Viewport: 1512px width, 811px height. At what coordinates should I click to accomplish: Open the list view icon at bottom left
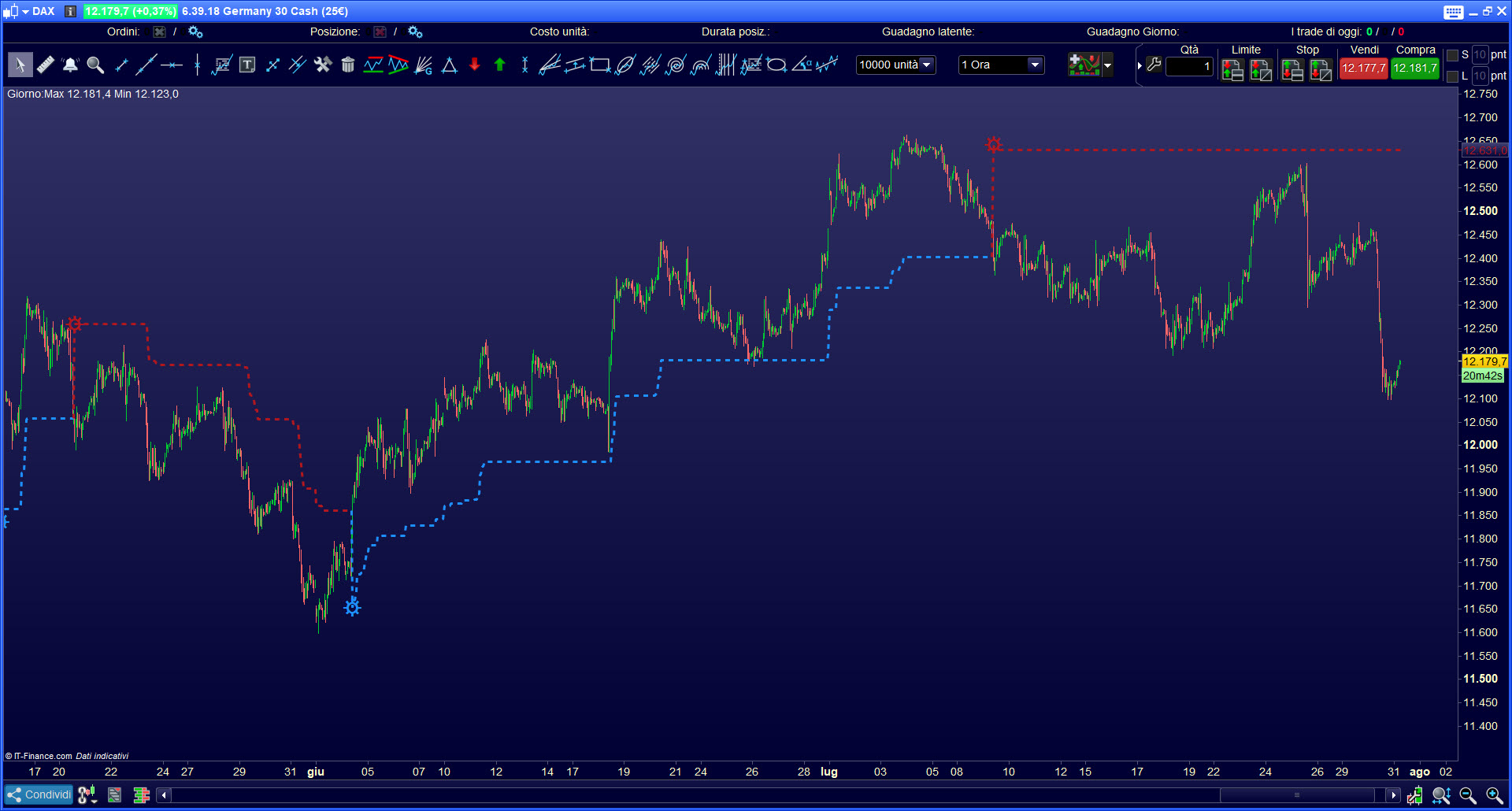114,795
